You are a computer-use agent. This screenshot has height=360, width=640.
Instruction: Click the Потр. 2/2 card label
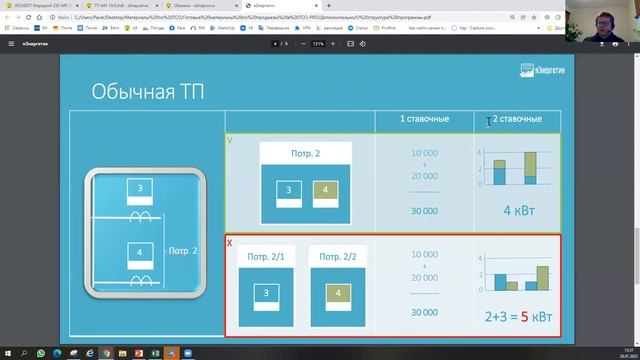point(338,257)
